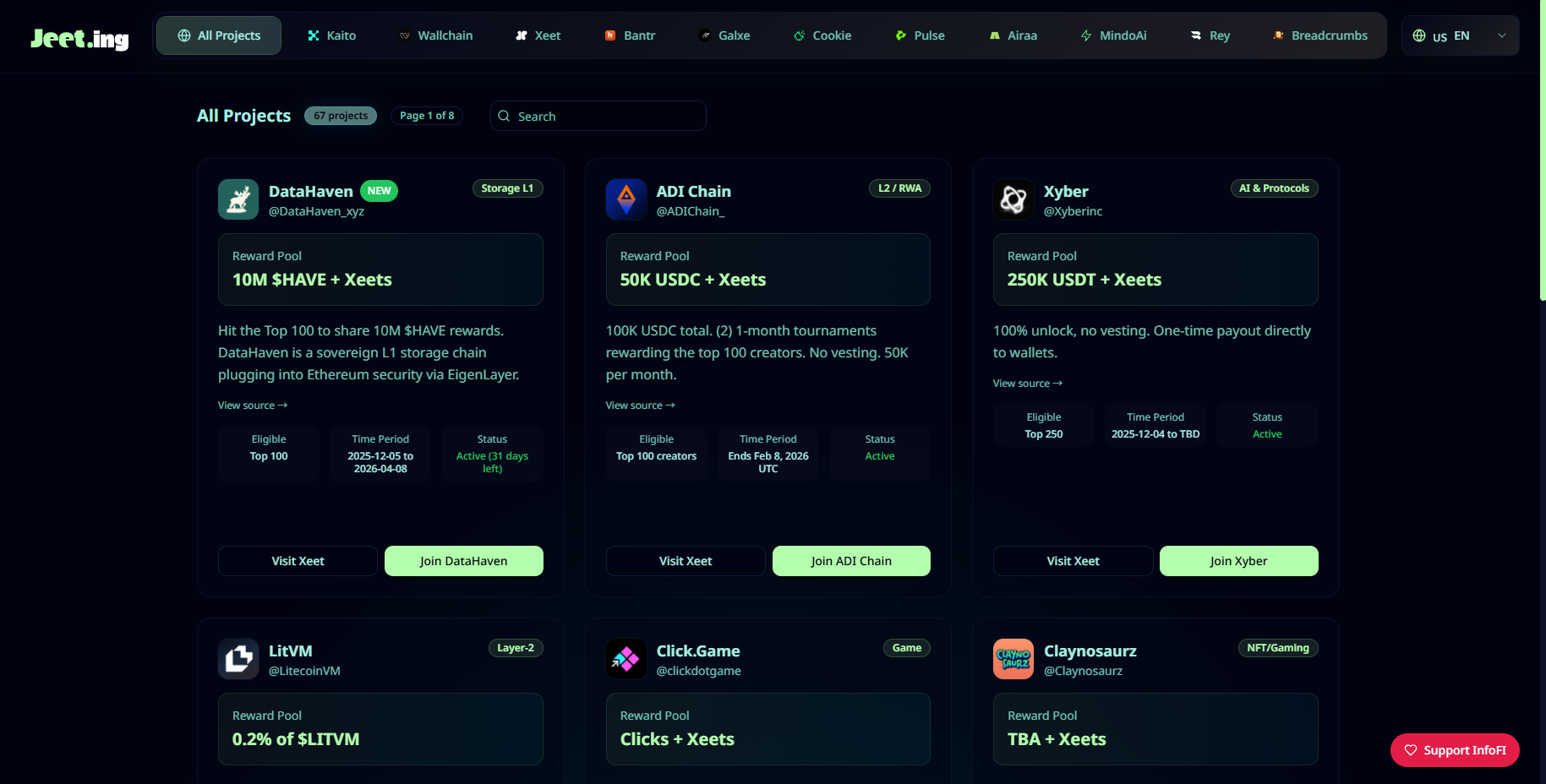This screenshot has width=1546, height=784.
Task: Click the L2 / RWA tag
Action: (899, 188)
